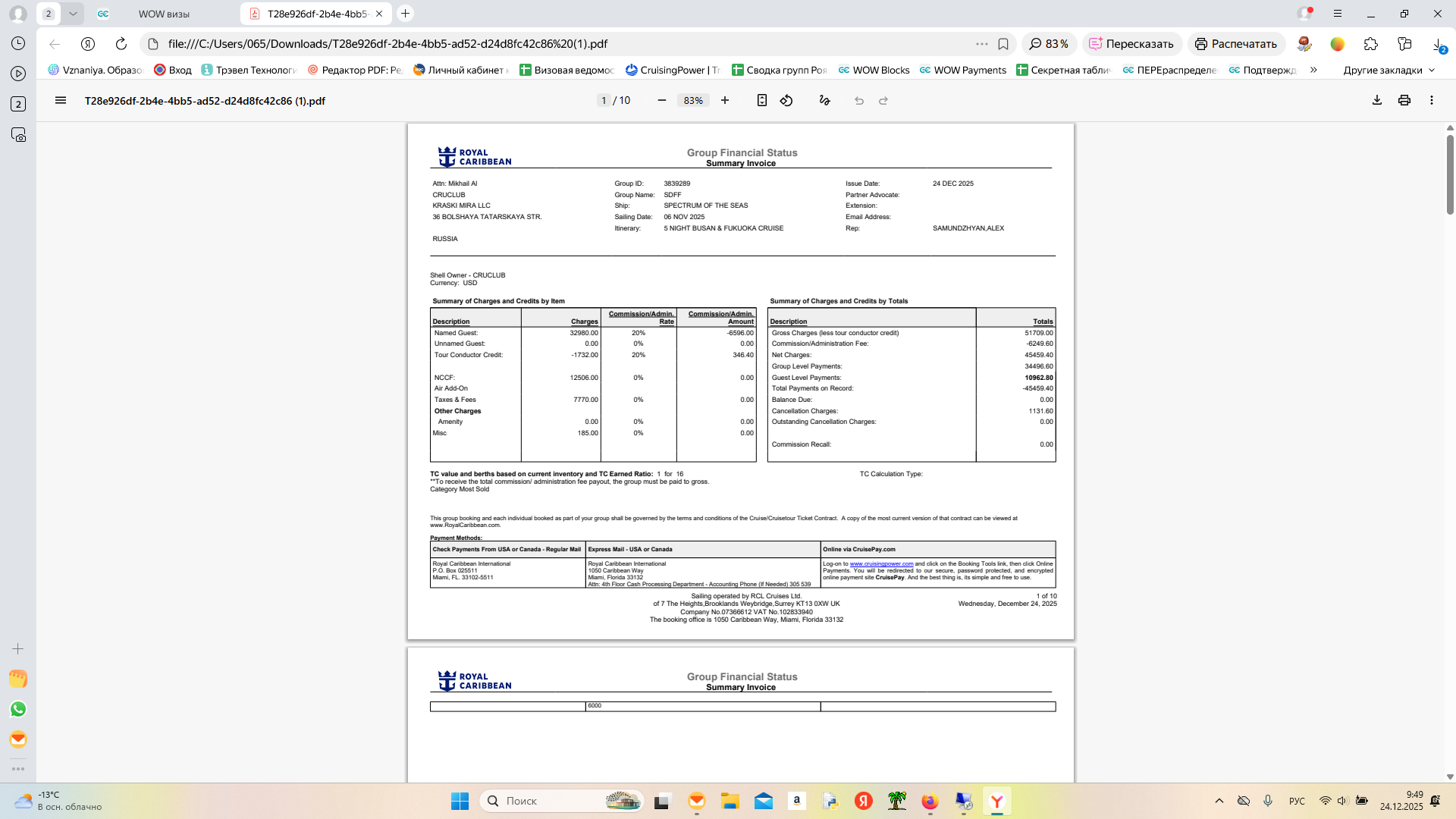Show hidden bookmarks with the chevron
The width and height of the screenshot is (1456, 819).
point(1313,70)
